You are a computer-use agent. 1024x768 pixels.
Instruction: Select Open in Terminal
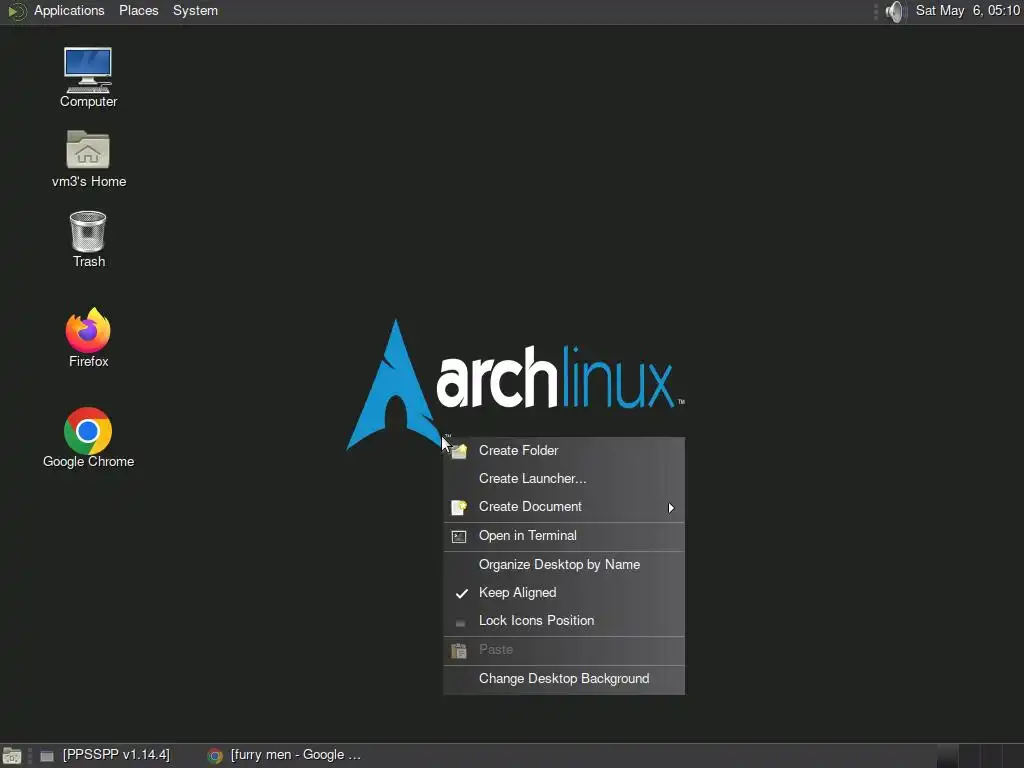564,536
